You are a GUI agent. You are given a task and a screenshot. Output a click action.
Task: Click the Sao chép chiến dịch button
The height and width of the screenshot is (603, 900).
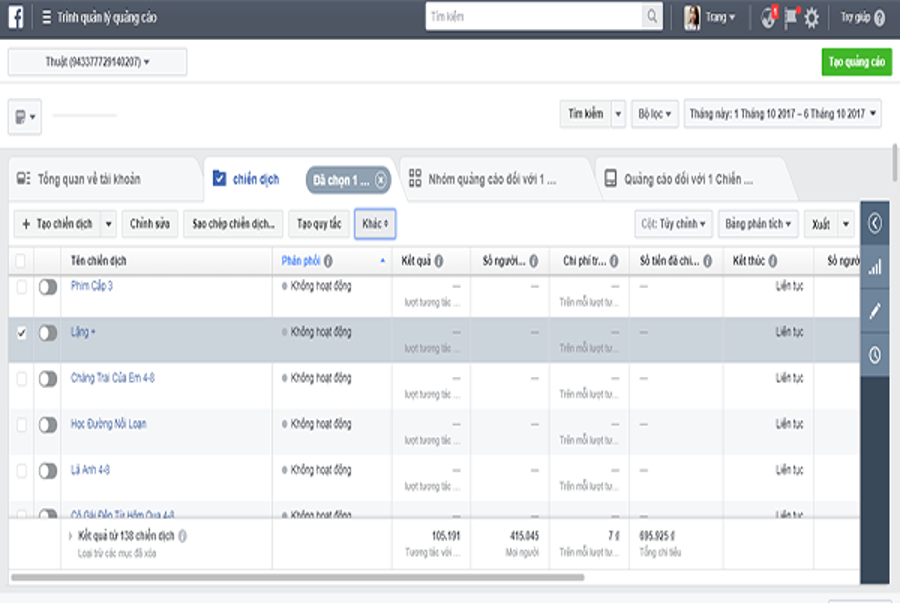tap(233, 224)
